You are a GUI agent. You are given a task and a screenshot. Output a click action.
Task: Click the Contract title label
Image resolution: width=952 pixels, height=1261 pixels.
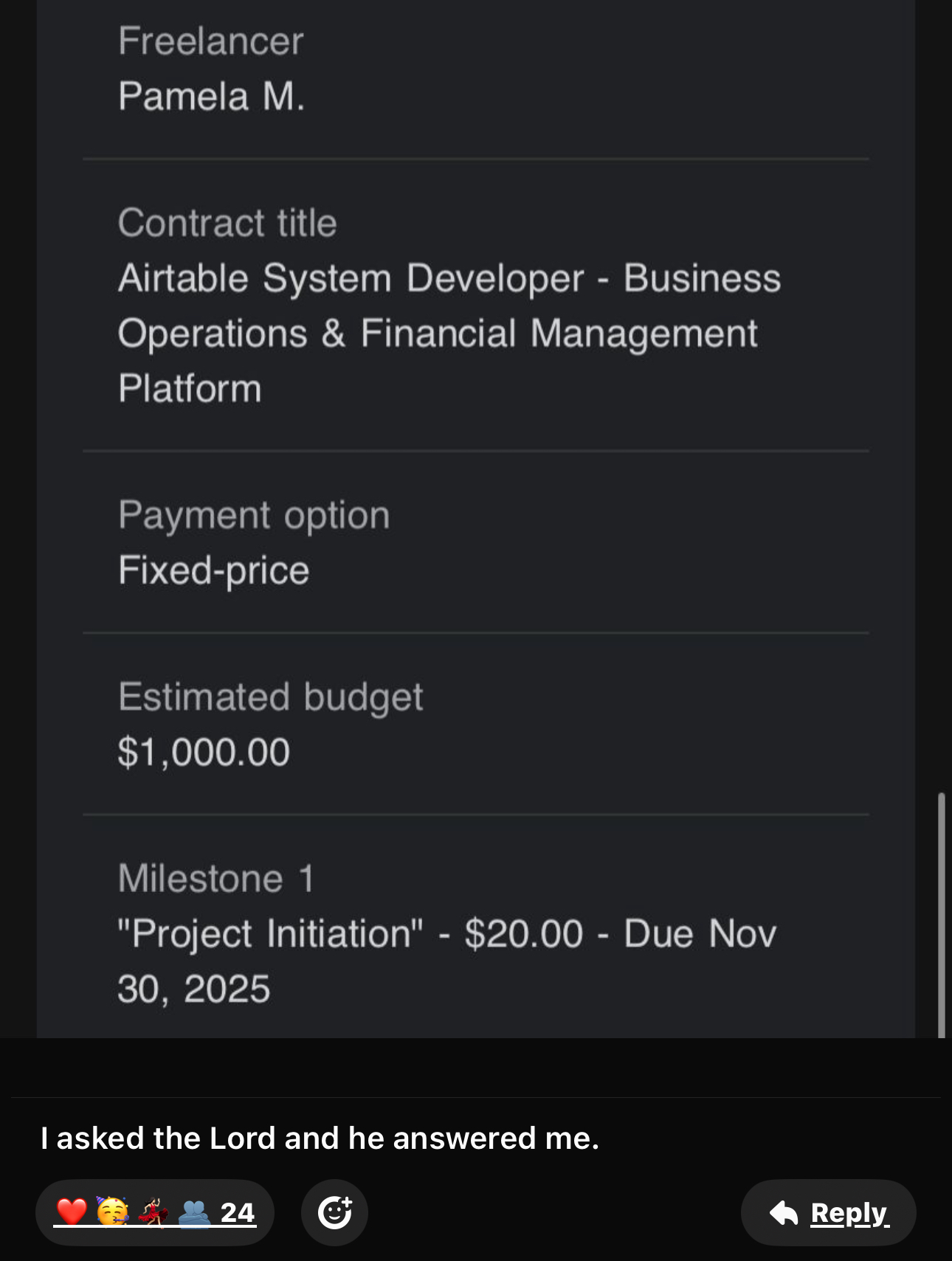[227, 223]
